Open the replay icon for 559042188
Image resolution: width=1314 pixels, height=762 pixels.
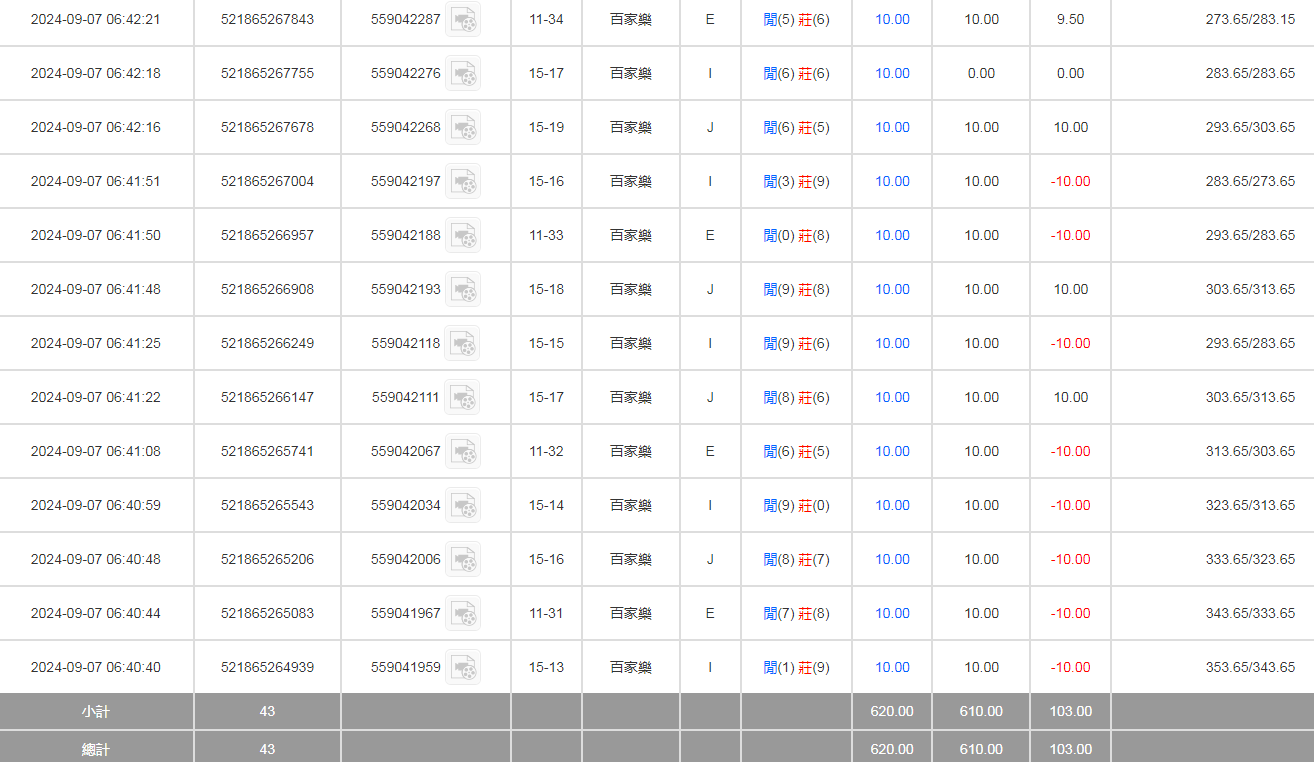[462, 236]
